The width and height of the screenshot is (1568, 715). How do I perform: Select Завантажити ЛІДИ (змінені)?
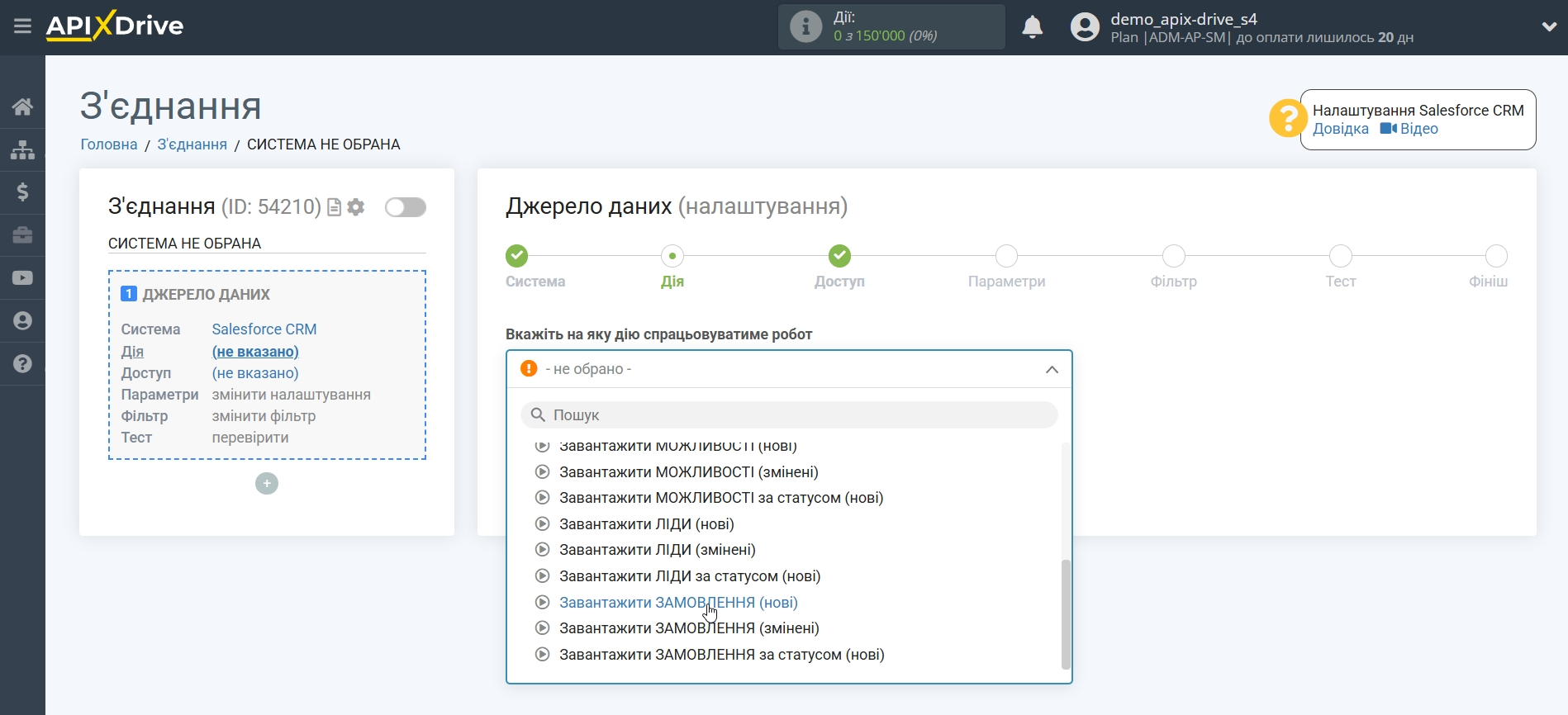click(657, 550)
